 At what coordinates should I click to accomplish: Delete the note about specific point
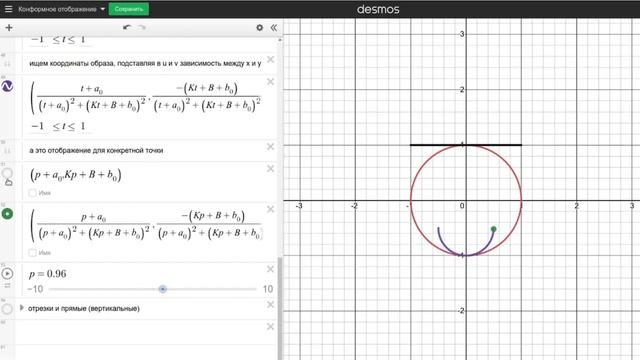[270, 147]
